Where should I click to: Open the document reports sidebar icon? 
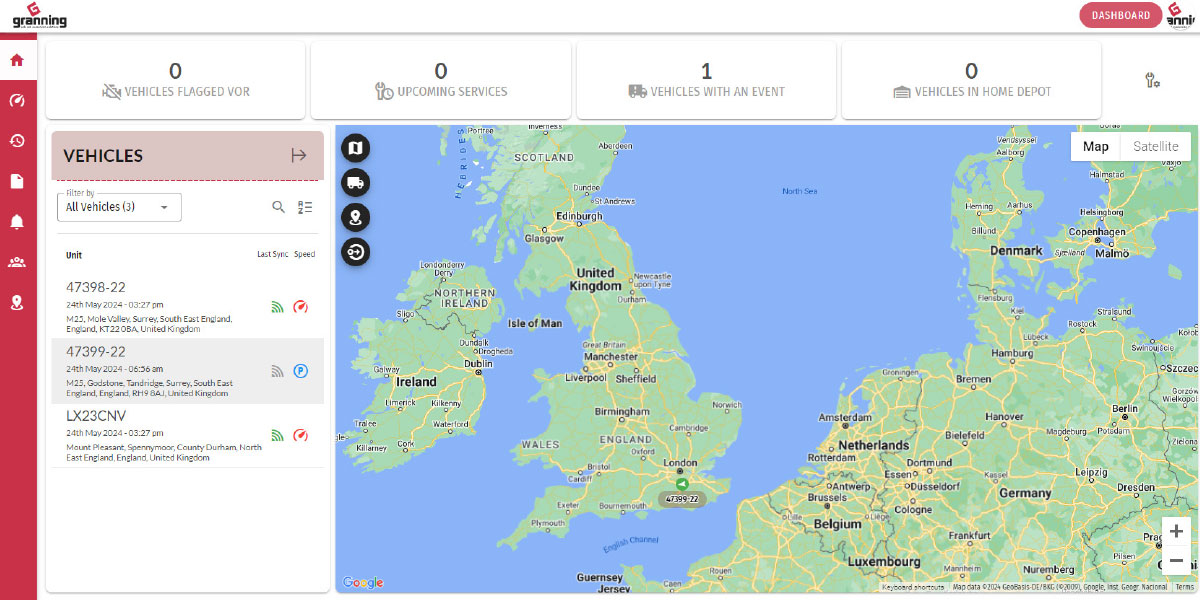pyautogui.click(x=17, y=181)
